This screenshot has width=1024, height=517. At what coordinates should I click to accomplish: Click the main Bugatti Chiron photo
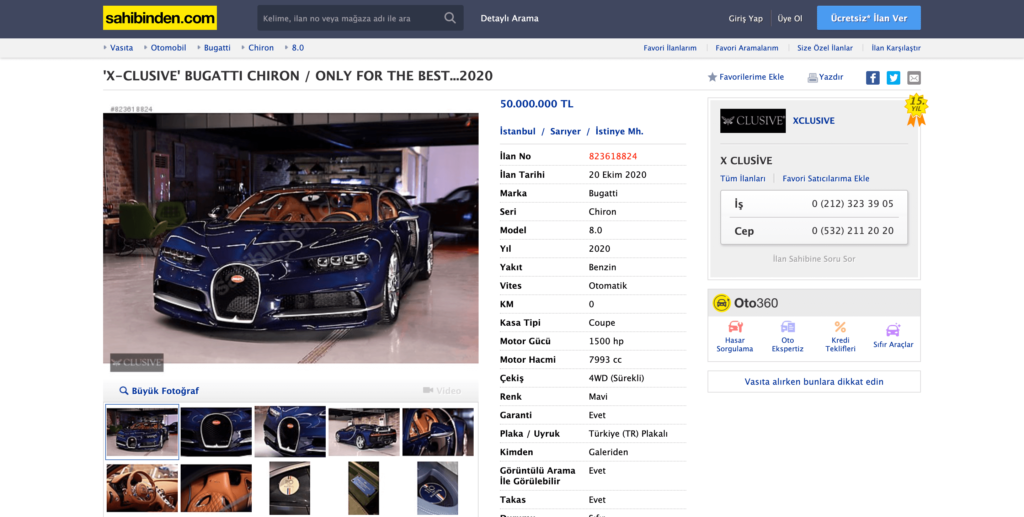tap(291, 238)
